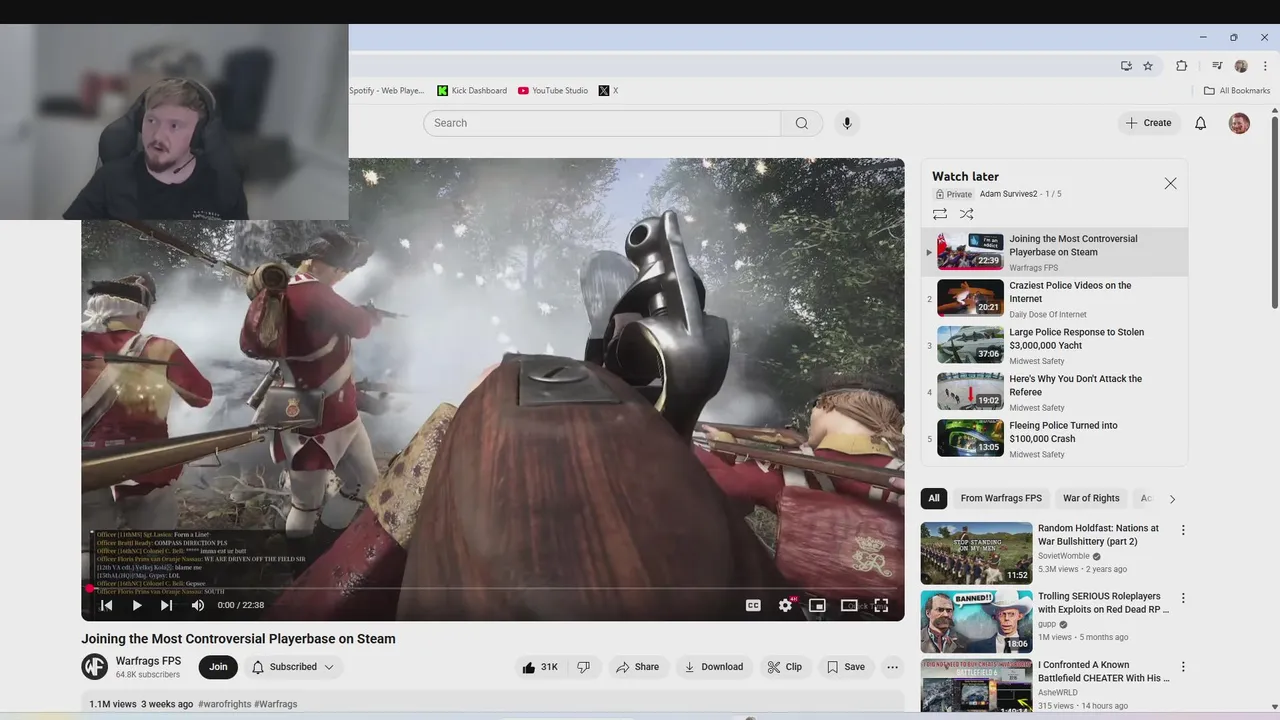Open YouTube notifications bell
This screenshot has height=720, width=1280.
pyautogui.click(x=1201, y=123)
